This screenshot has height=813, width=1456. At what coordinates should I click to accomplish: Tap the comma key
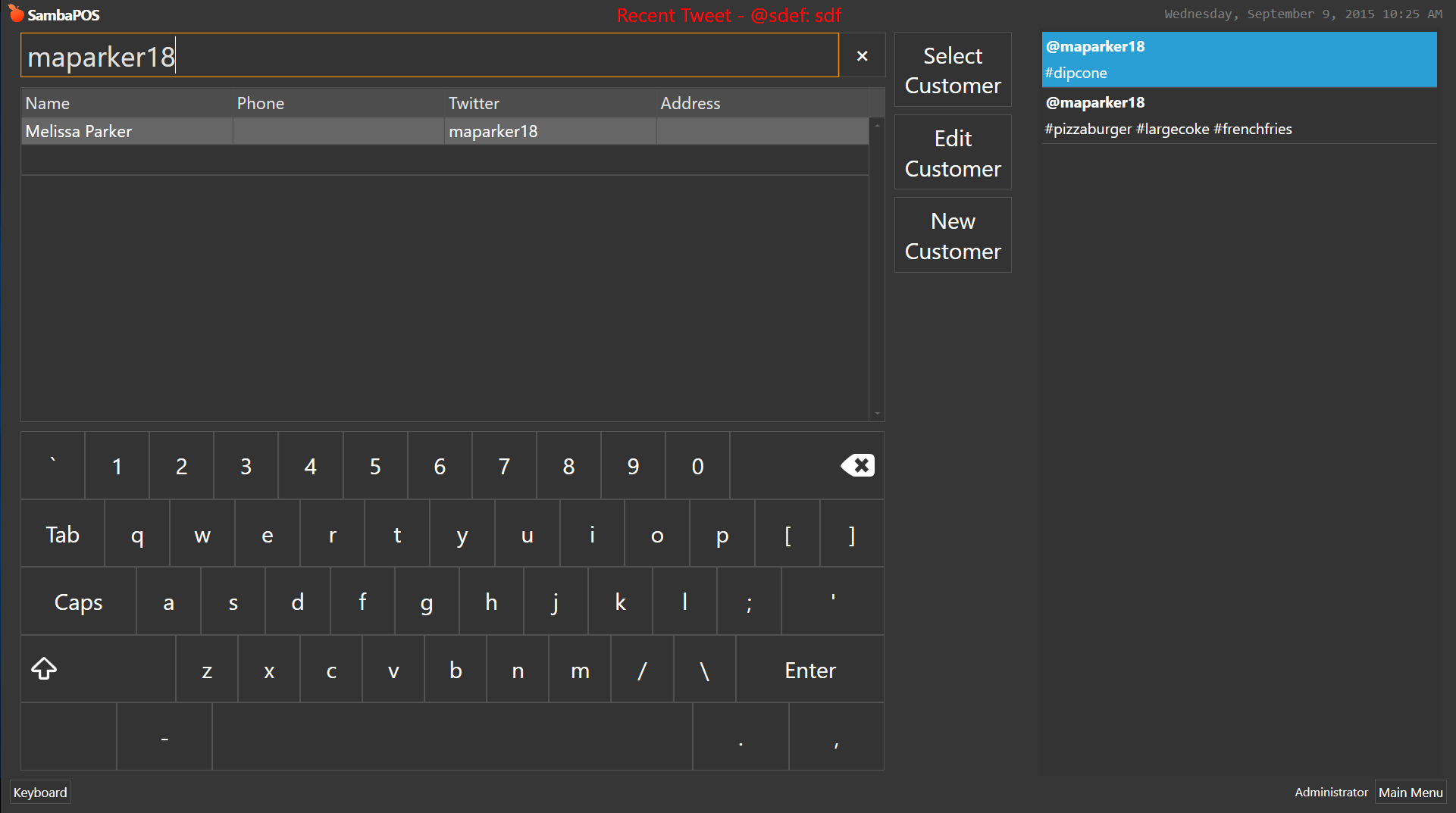pyautogui.click(x=837, y=736)
